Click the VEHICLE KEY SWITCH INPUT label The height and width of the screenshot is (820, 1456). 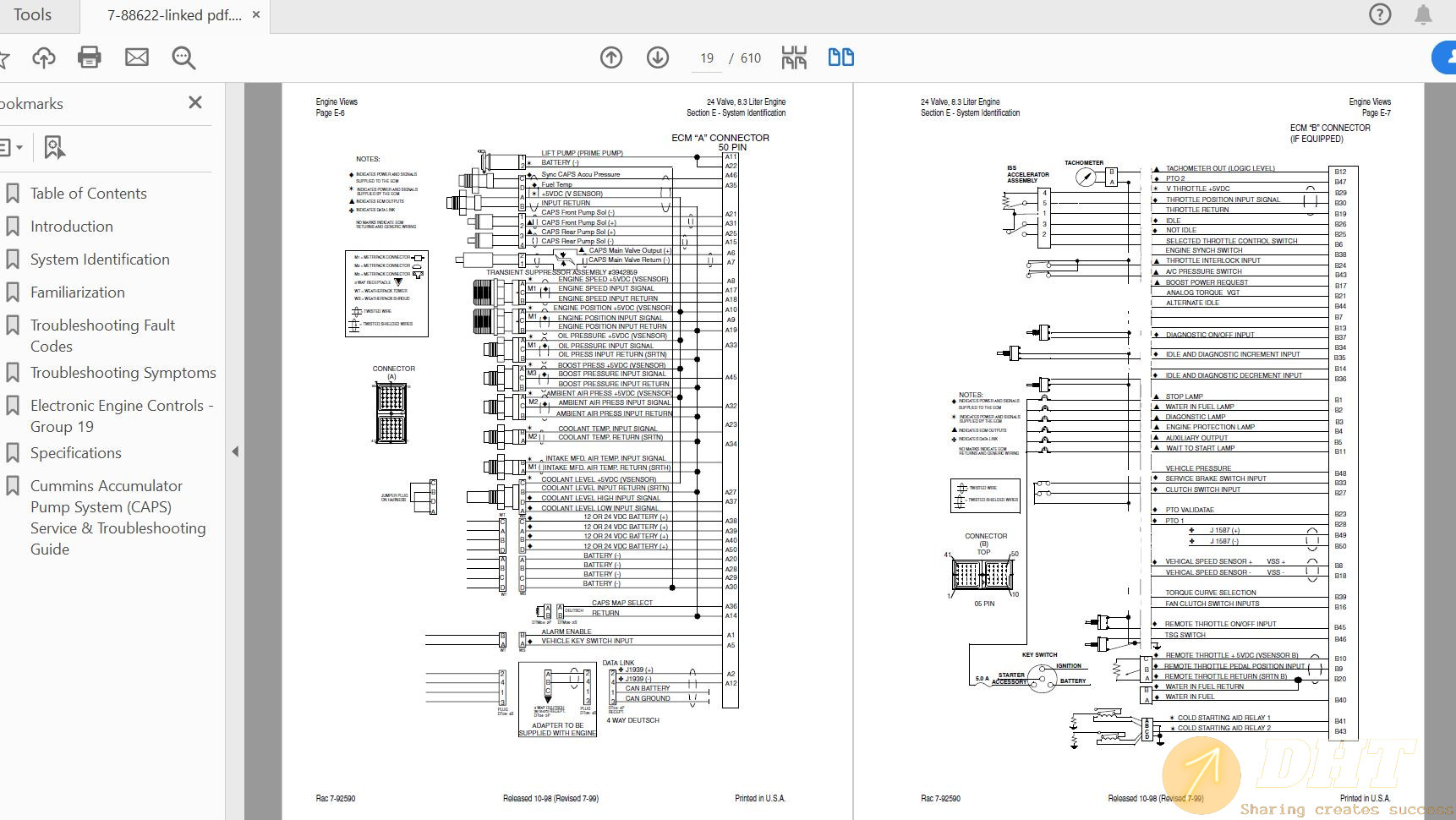coord(587,641)
